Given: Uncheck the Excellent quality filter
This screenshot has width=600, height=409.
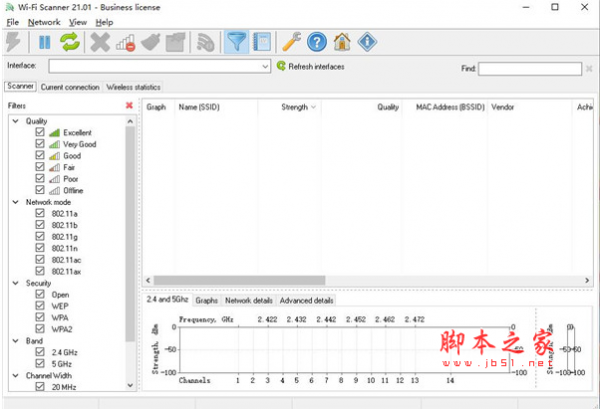Looking at the screenshot, I should (x=40, y=132).
